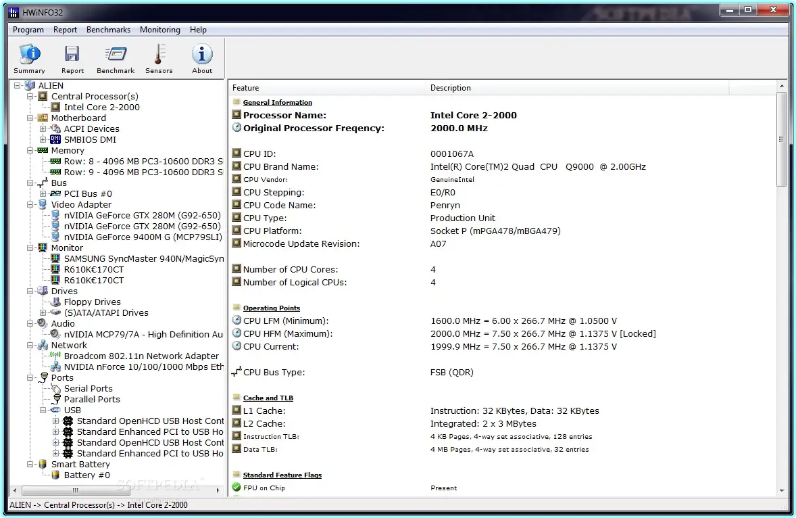Select Row: 9 memory module entry
The width and height of the screenshot is (796, 518).
[143, 172]
